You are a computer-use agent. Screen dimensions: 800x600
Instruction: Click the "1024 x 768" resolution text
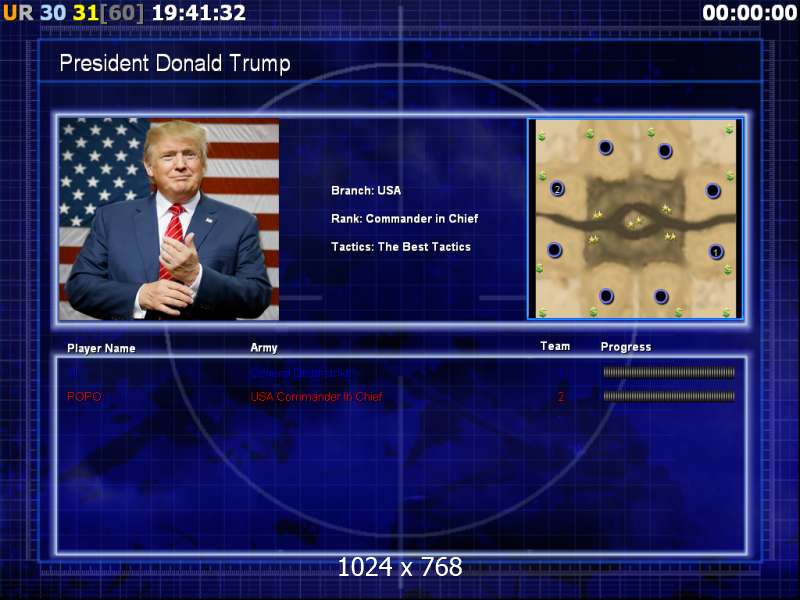[400, 567]
